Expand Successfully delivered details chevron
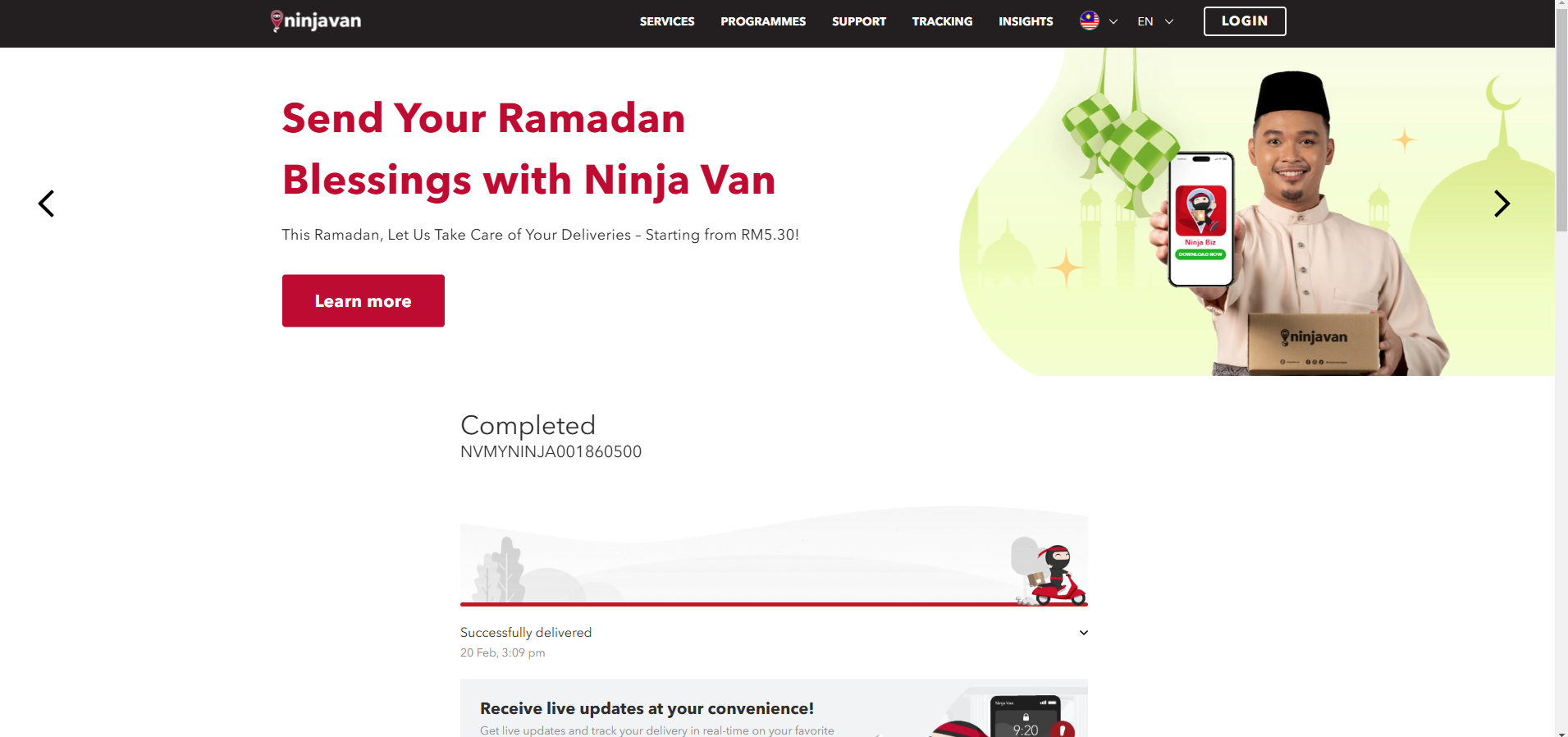 point(1083,633)
